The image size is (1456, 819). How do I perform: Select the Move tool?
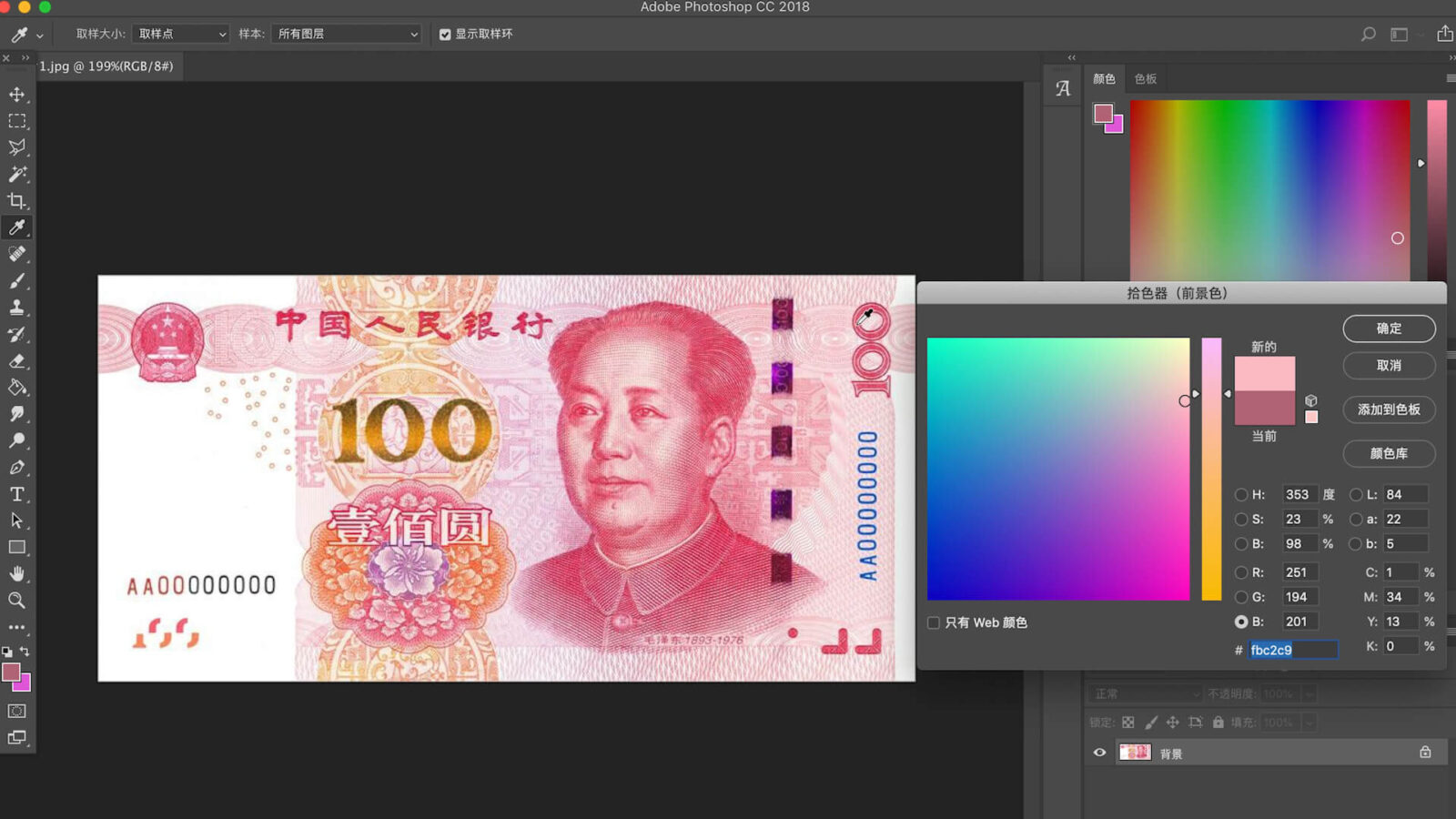coord(16,95)
